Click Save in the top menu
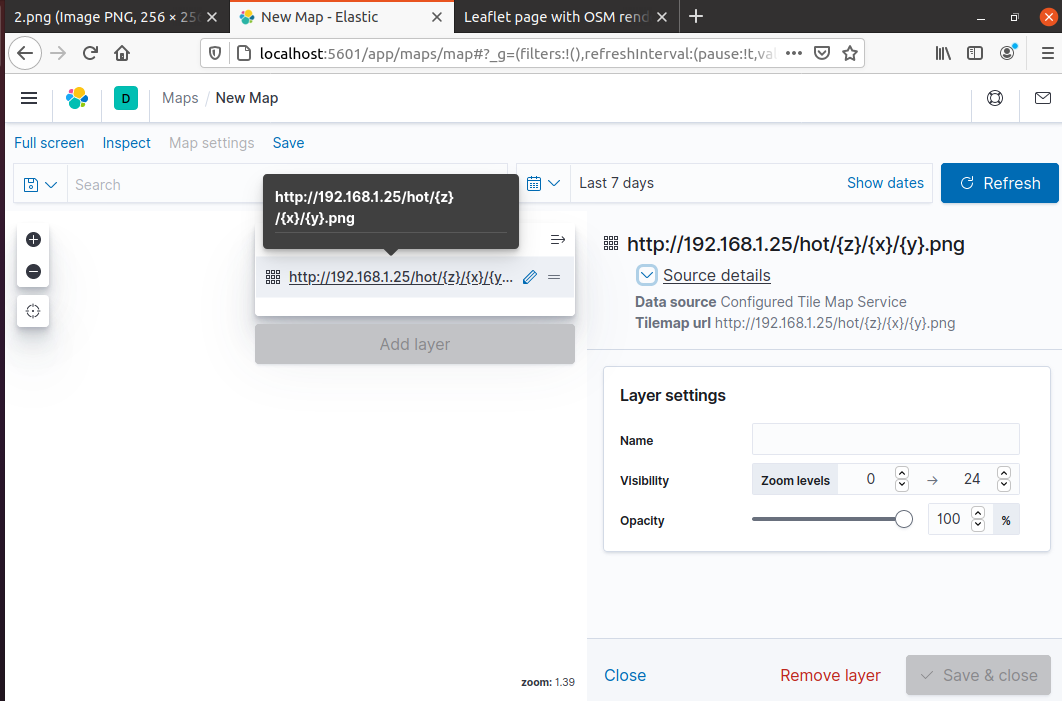The height and width of the screenshot is (701, 1062). tap(289, 143)
